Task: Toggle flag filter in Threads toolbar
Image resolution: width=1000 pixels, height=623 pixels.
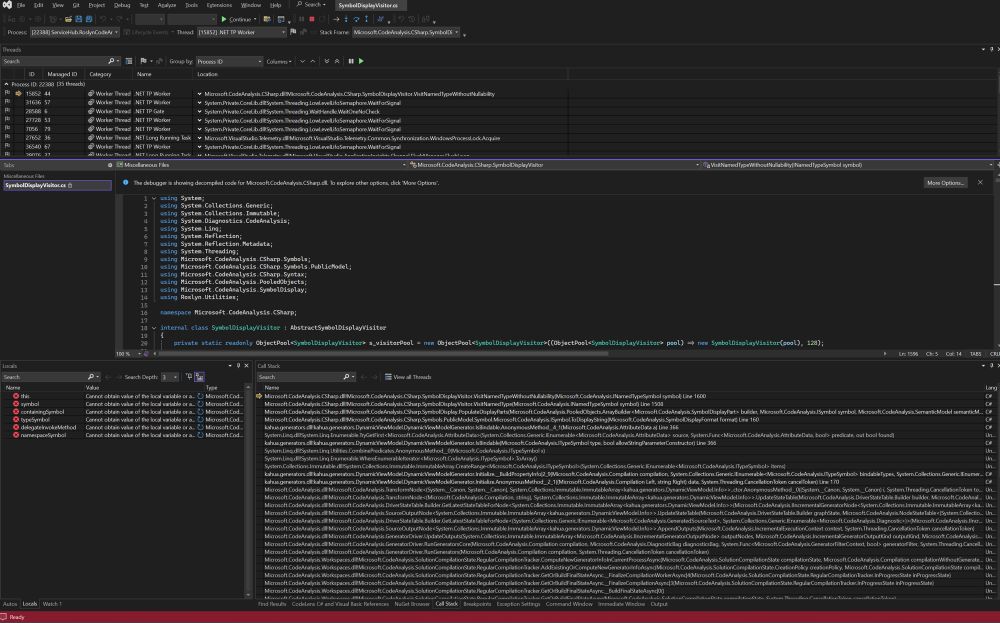Action: tap(143, 61)
